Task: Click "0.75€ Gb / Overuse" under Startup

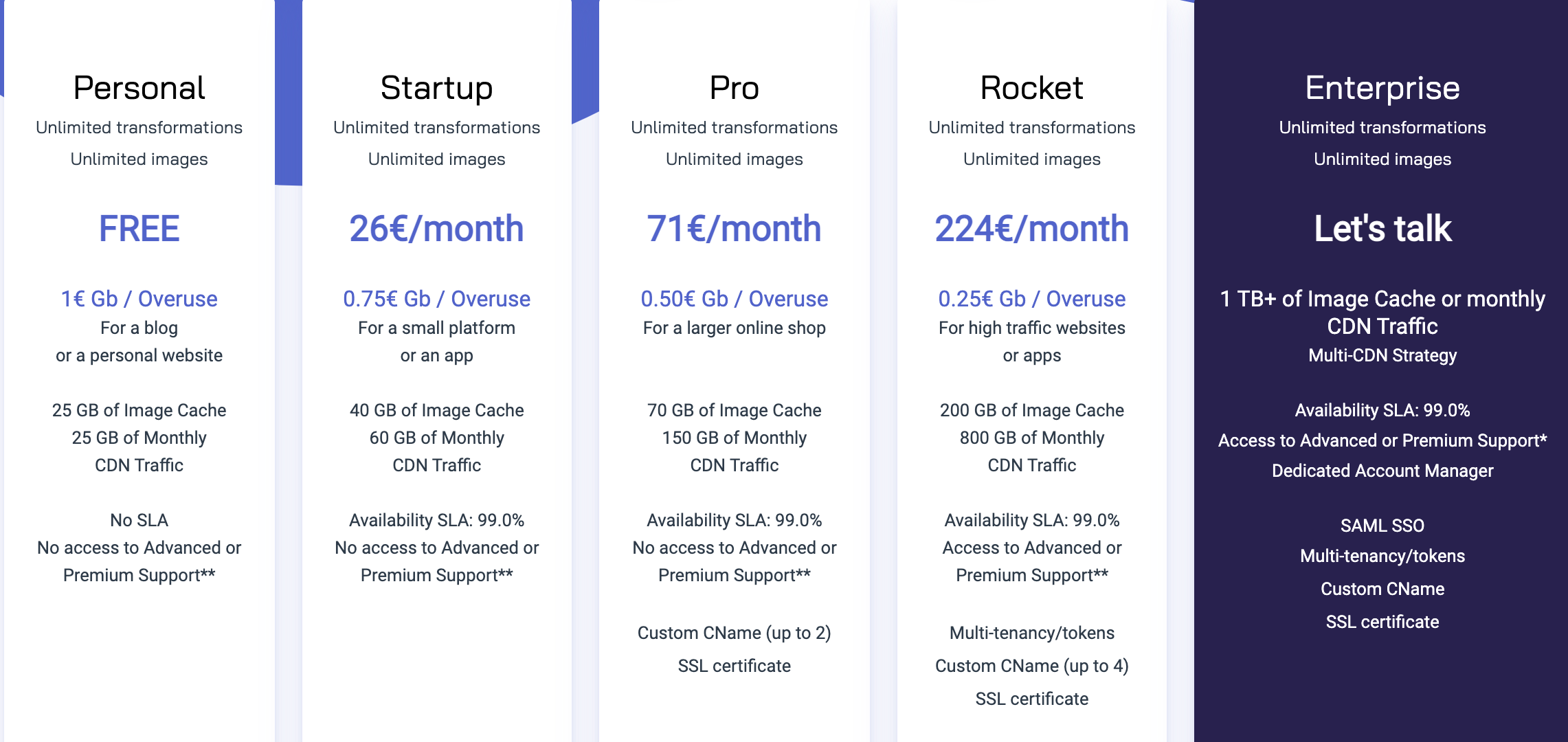Action: tap(436, 299)
